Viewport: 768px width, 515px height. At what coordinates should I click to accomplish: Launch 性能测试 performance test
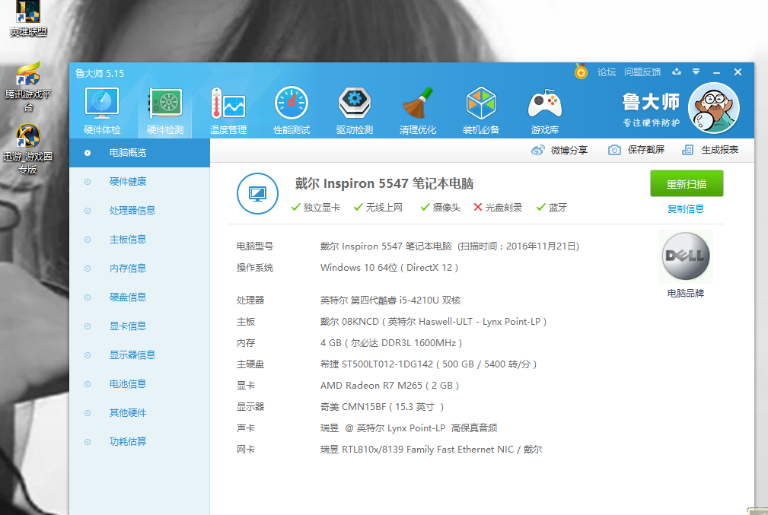coord(291,111)
